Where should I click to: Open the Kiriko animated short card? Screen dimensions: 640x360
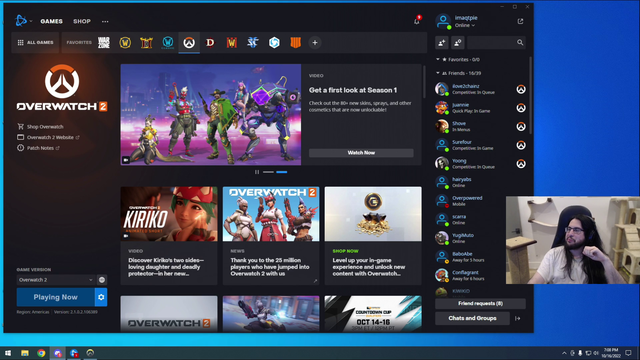tap(169, 236)
